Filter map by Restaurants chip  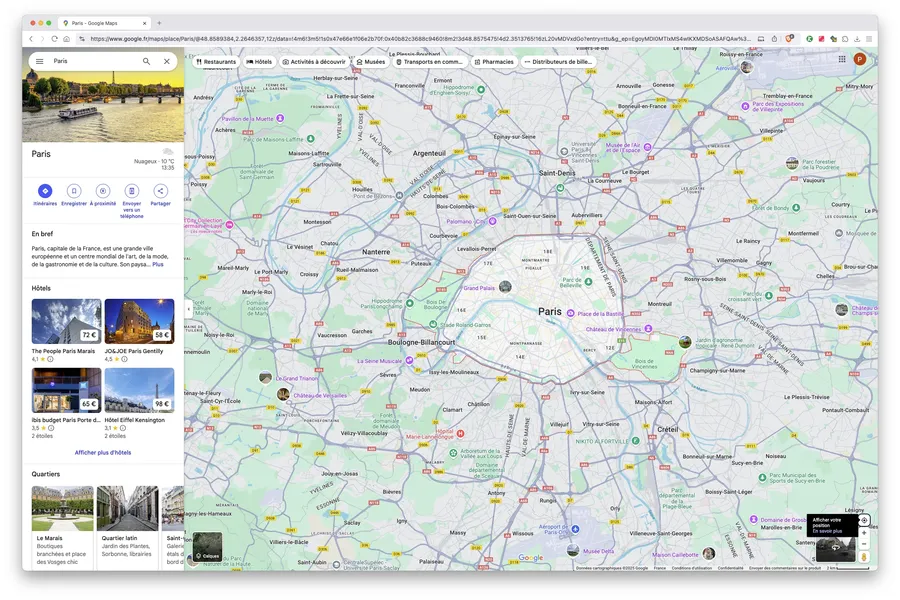tap(216, 61)
